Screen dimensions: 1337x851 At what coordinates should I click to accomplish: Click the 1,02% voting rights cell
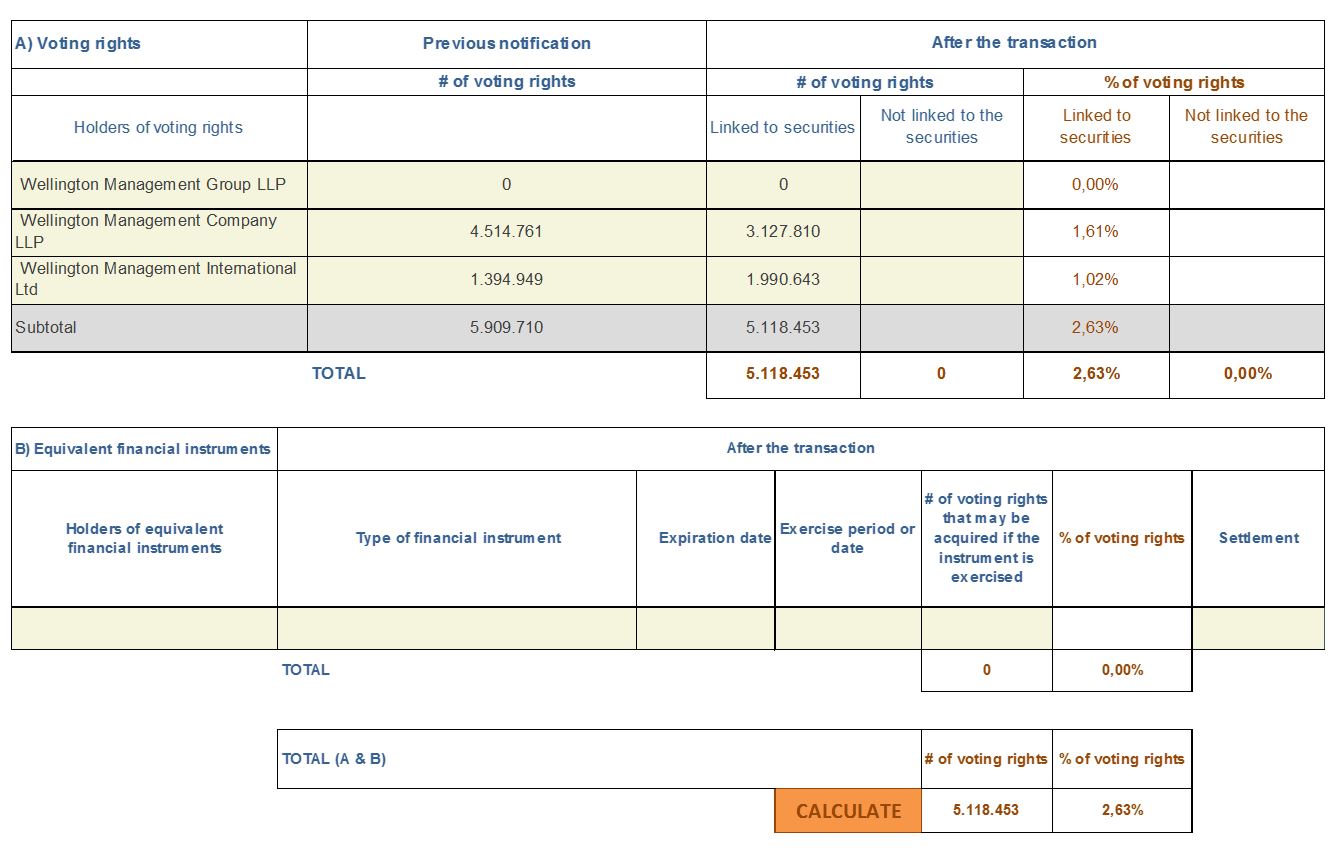coord(1096,280)
